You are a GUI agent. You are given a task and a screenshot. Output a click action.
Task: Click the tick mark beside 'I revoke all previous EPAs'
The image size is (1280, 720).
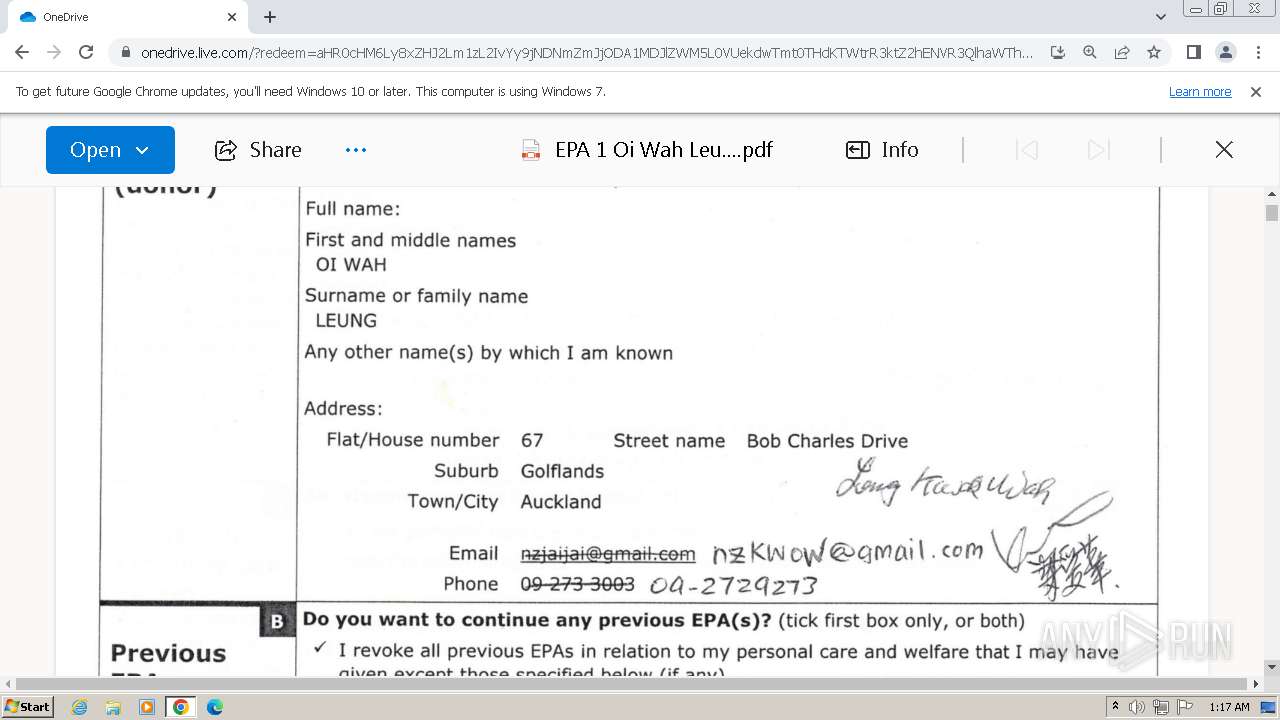tap(320, 648)
